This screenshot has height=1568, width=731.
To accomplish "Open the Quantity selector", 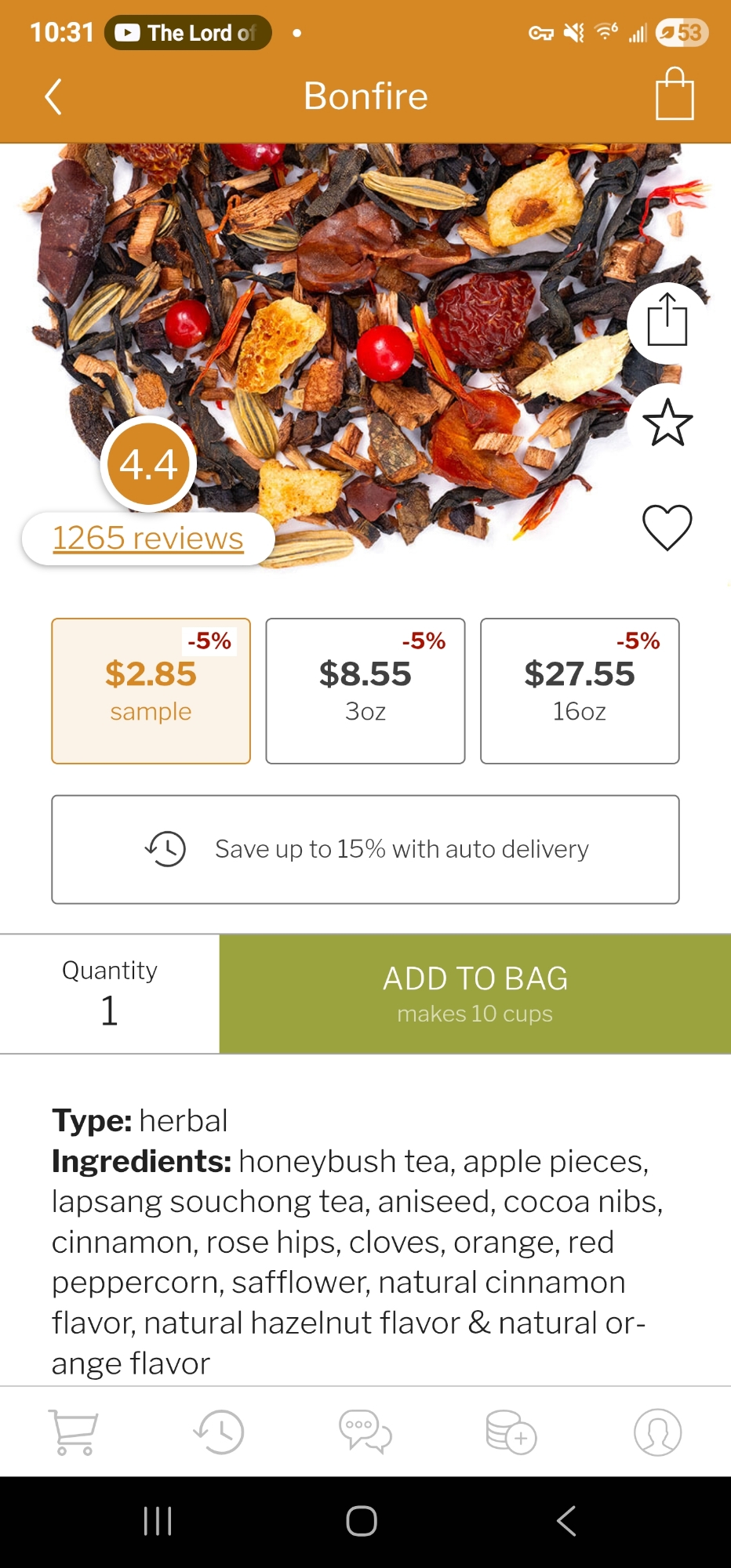I will click(x=110, y=993).
